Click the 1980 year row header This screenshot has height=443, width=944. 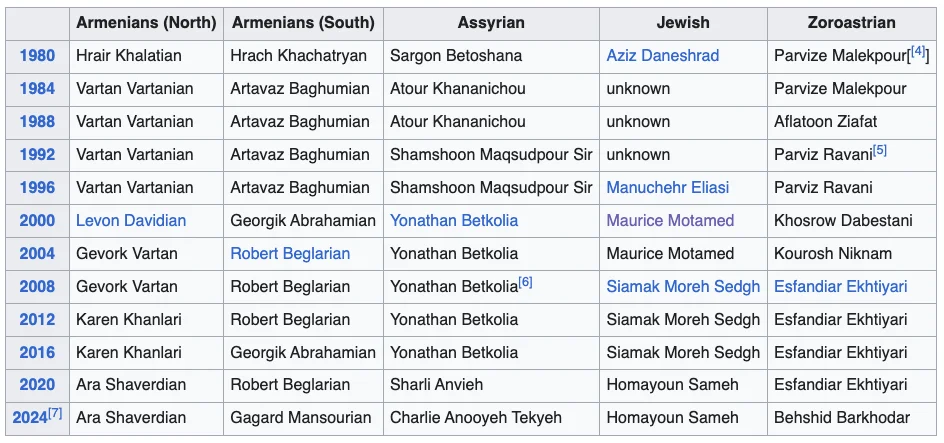37,56
